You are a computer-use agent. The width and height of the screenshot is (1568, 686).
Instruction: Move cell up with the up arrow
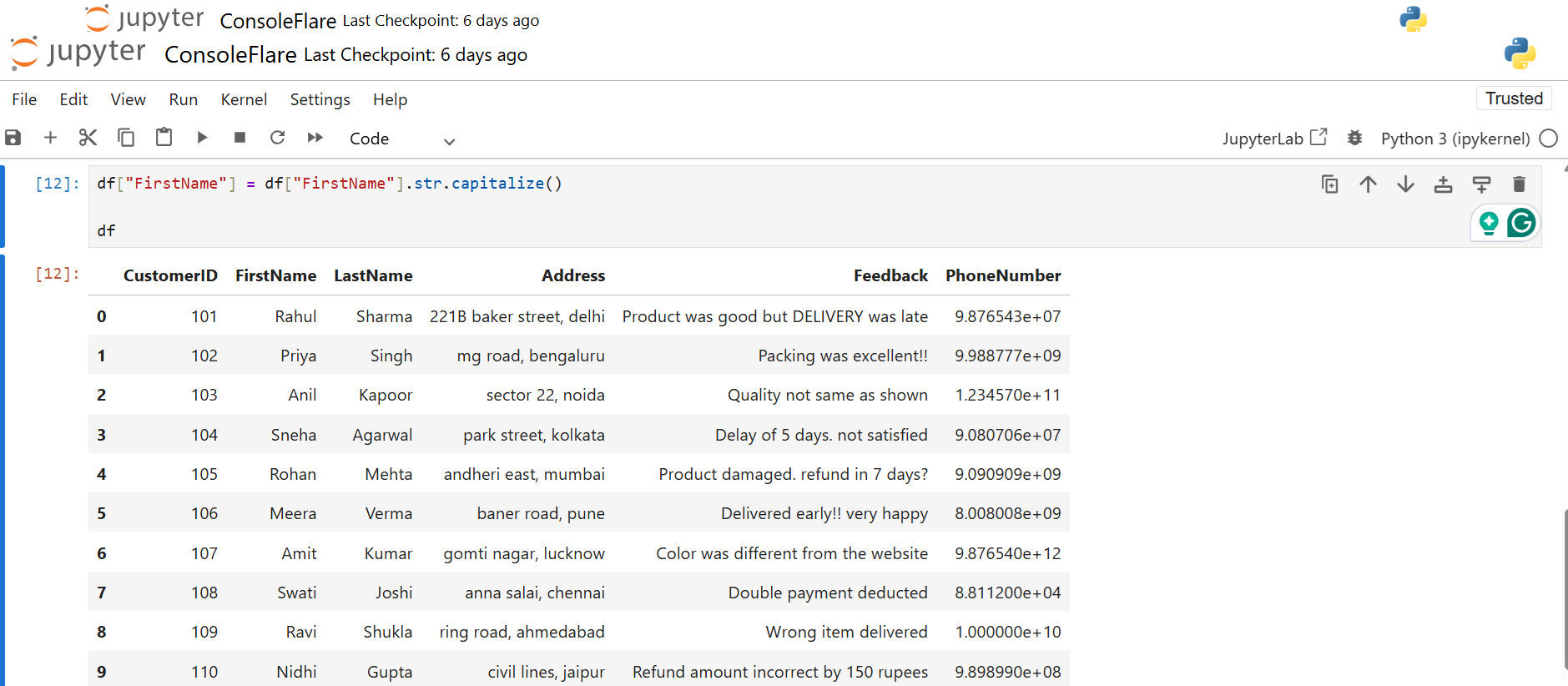point(1368,184)
